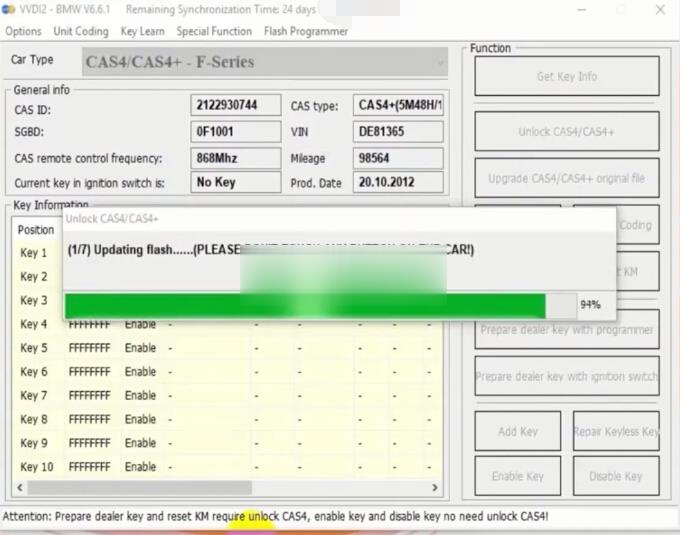Image resolution: width=680 pixels, height=535 pixels.
Task: Click Prepare dealer key with ignition switch
Action: click(567, 376)
